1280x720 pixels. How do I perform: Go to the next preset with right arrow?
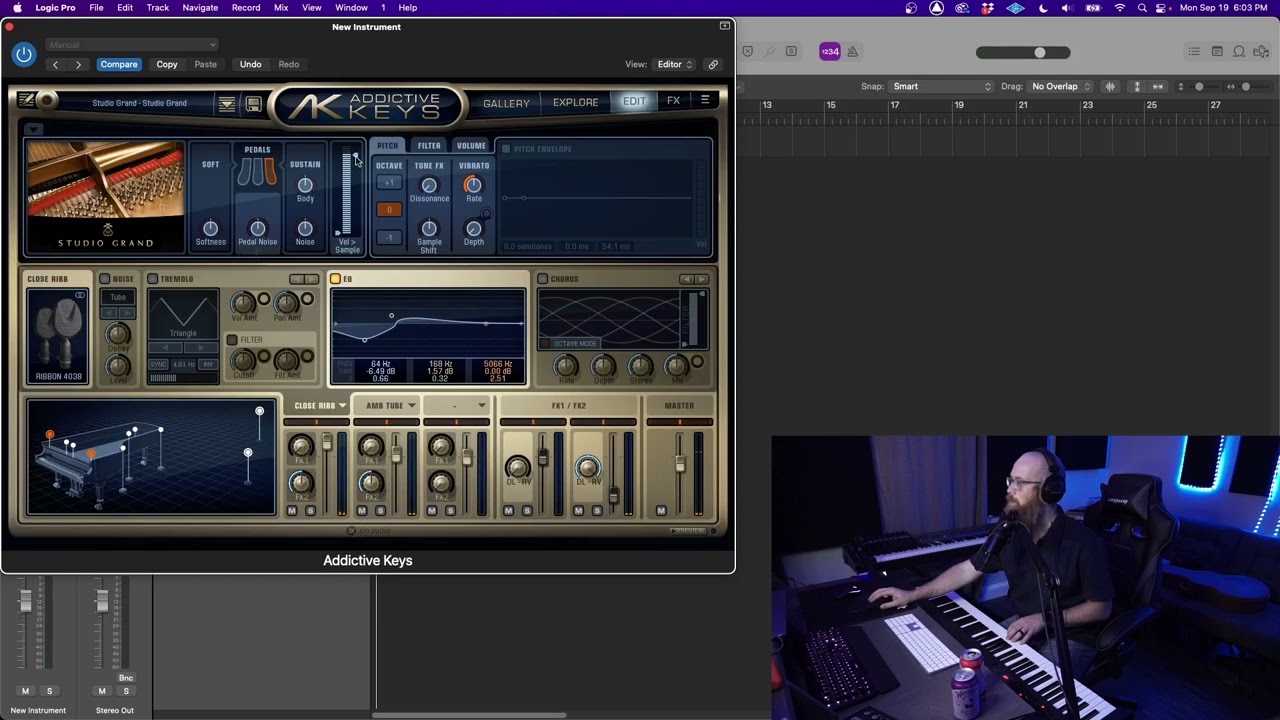pyautogui.click(x=78, y=64)
